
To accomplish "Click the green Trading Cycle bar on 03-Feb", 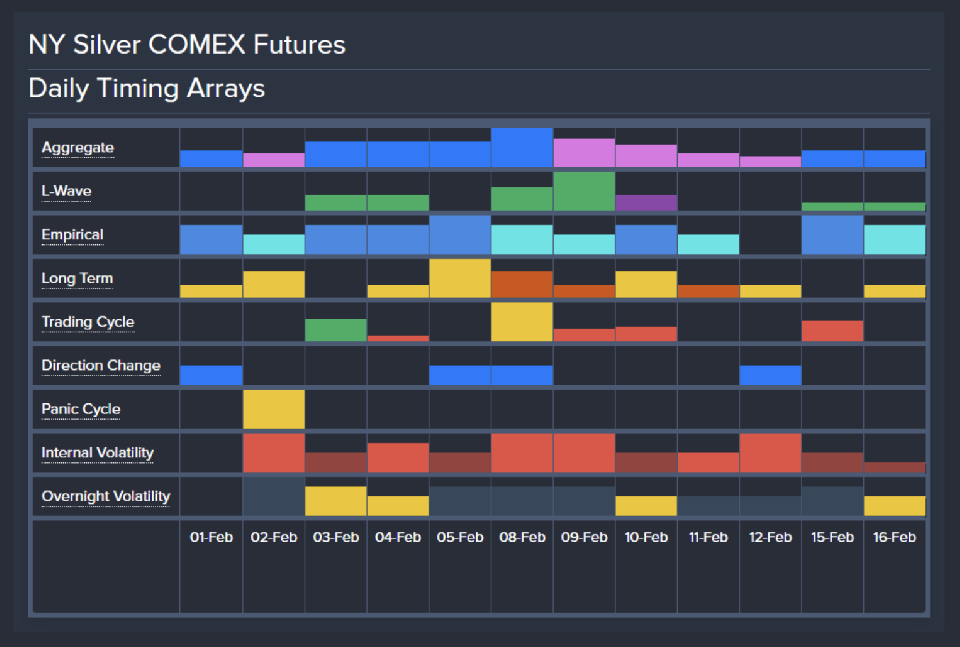I will (336, 330).
